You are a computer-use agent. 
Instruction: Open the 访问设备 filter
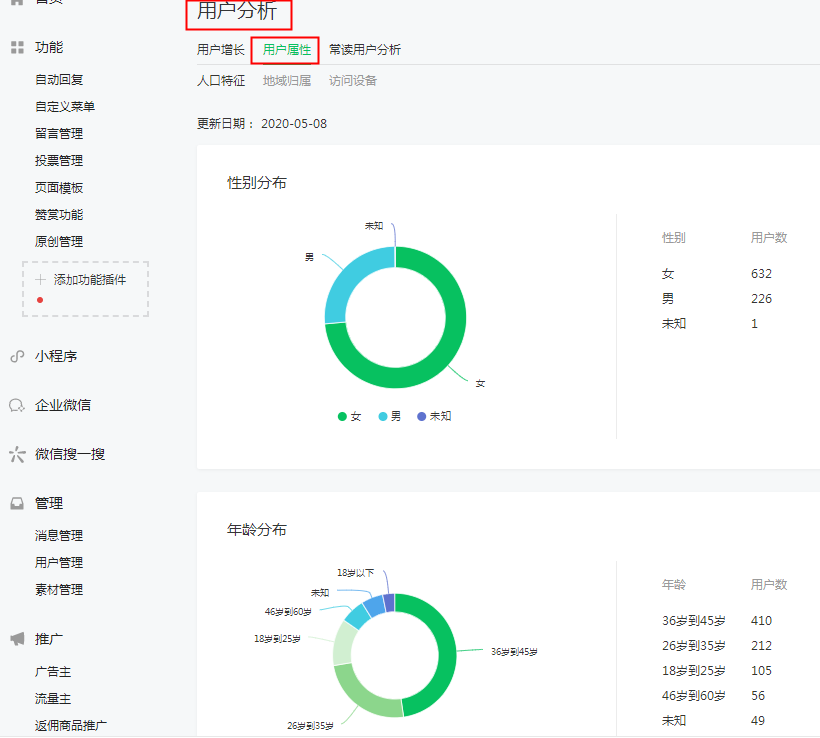click(352, 81)
